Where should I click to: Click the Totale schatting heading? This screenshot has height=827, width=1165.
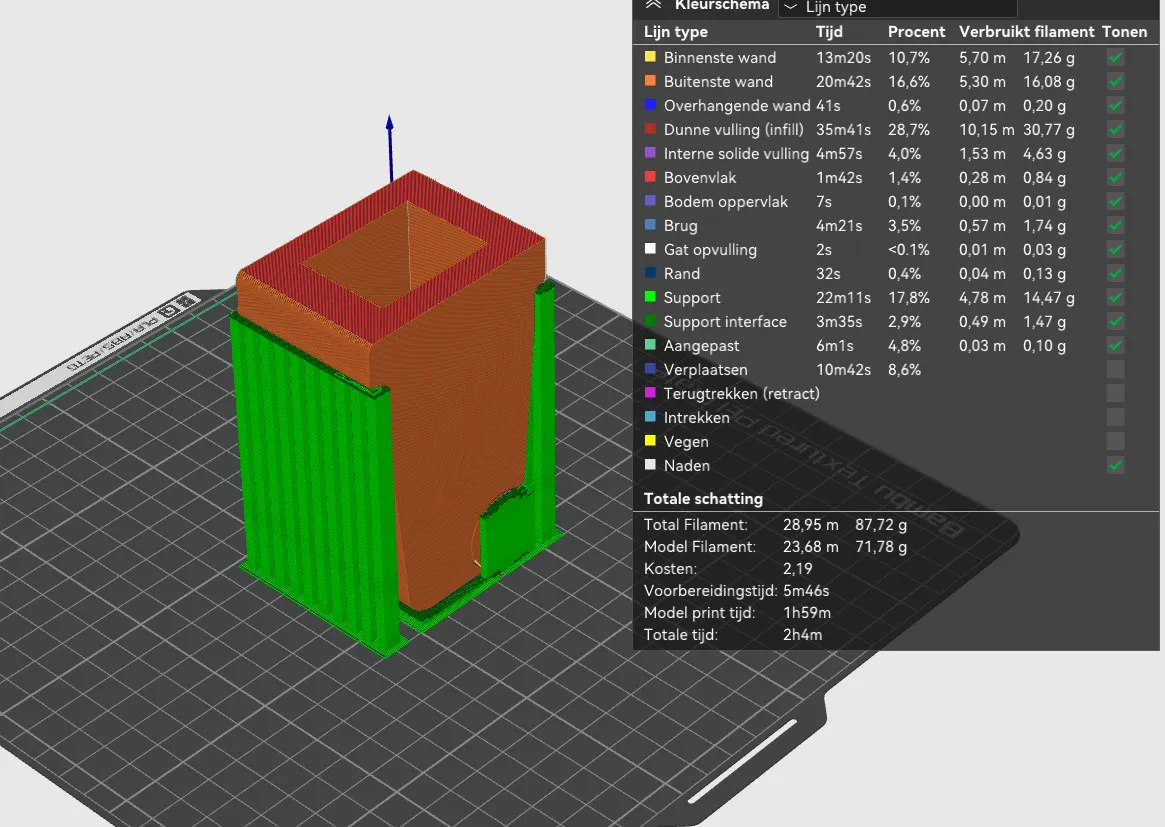pos(703,499)
